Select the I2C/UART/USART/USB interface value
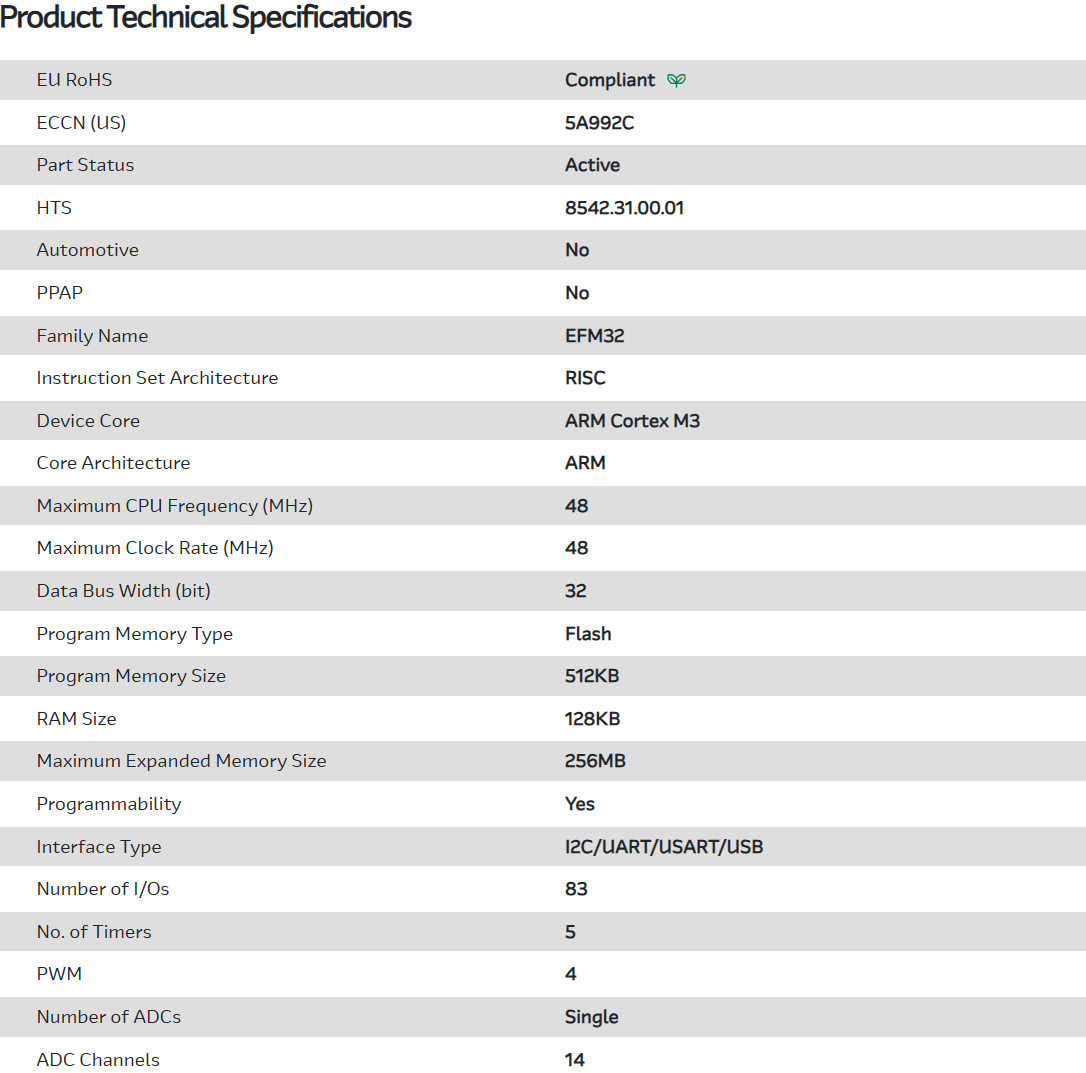The height and width of the screenshot is (1073, 1086). point(664,847)
